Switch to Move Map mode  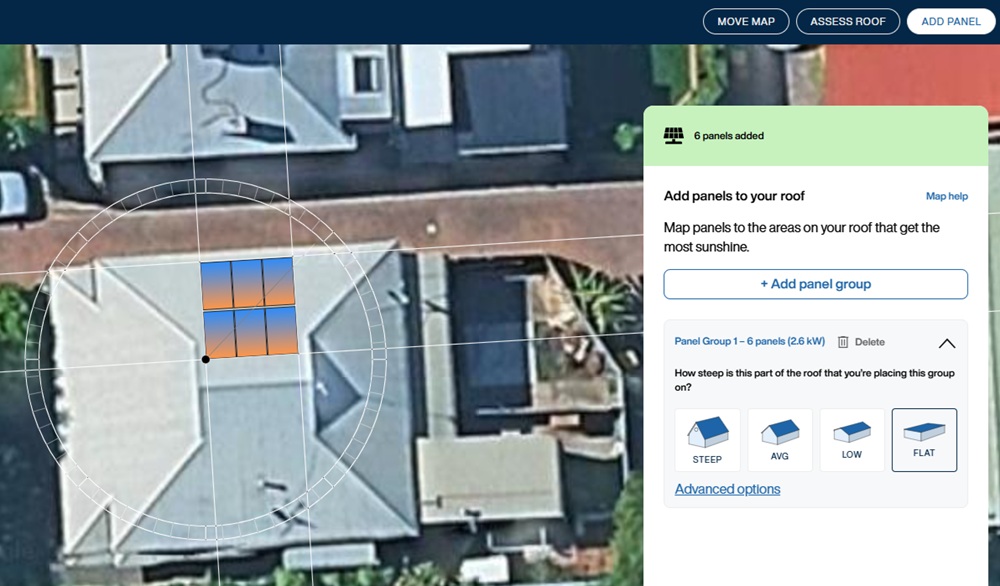point(746,22)
